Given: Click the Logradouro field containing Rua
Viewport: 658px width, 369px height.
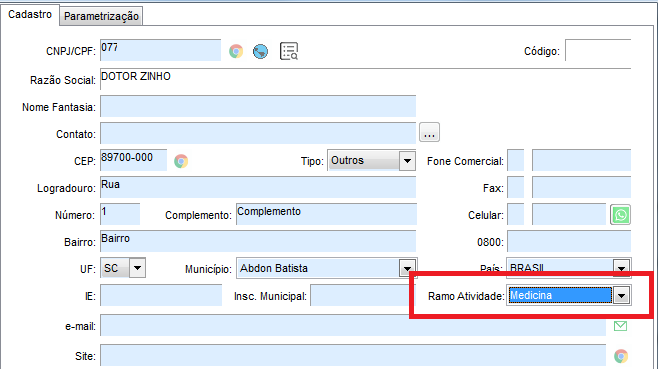Looking at the screenshot, I should 258,187.
